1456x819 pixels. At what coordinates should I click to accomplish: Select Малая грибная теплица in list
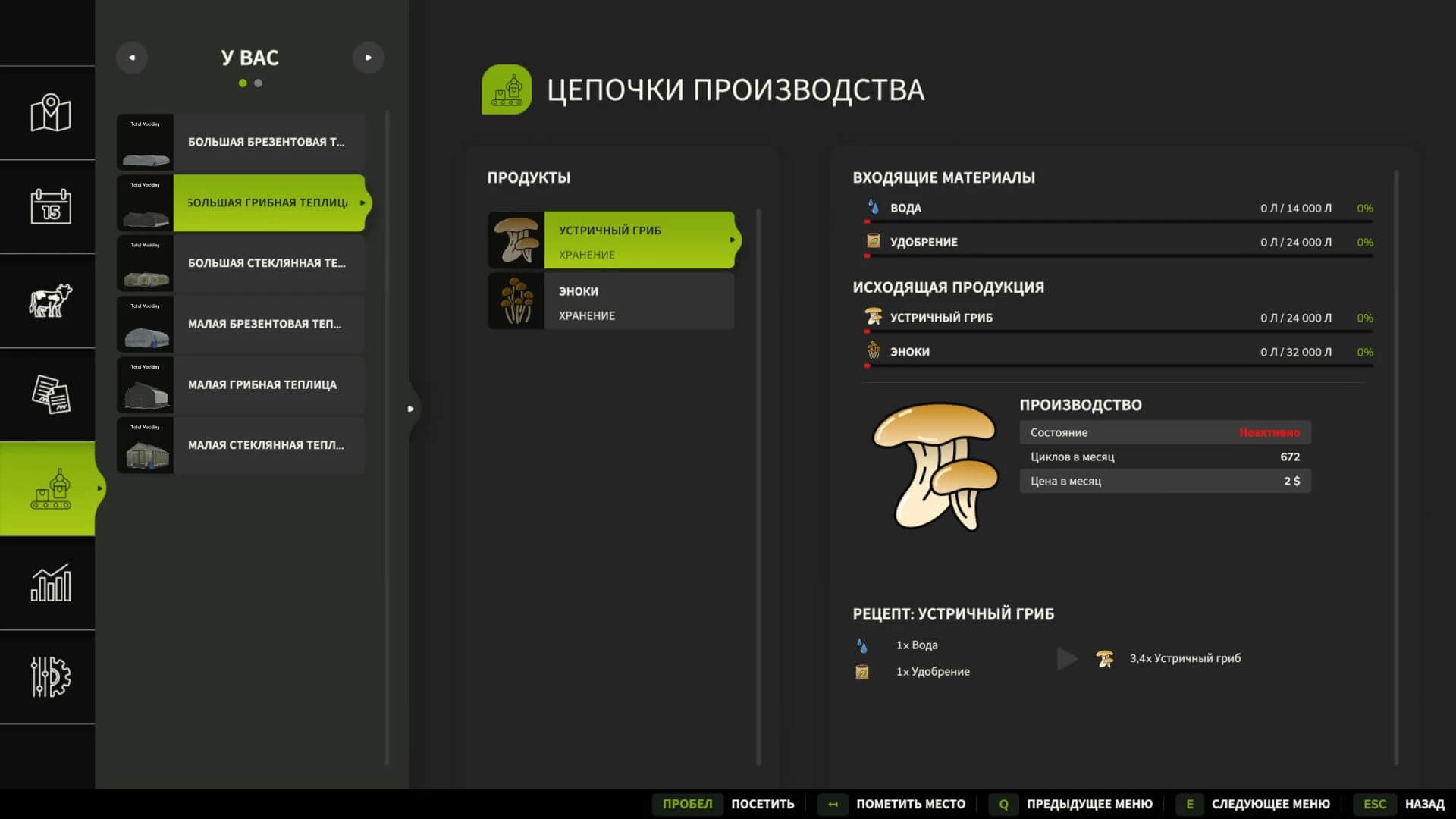click(262, 384)
